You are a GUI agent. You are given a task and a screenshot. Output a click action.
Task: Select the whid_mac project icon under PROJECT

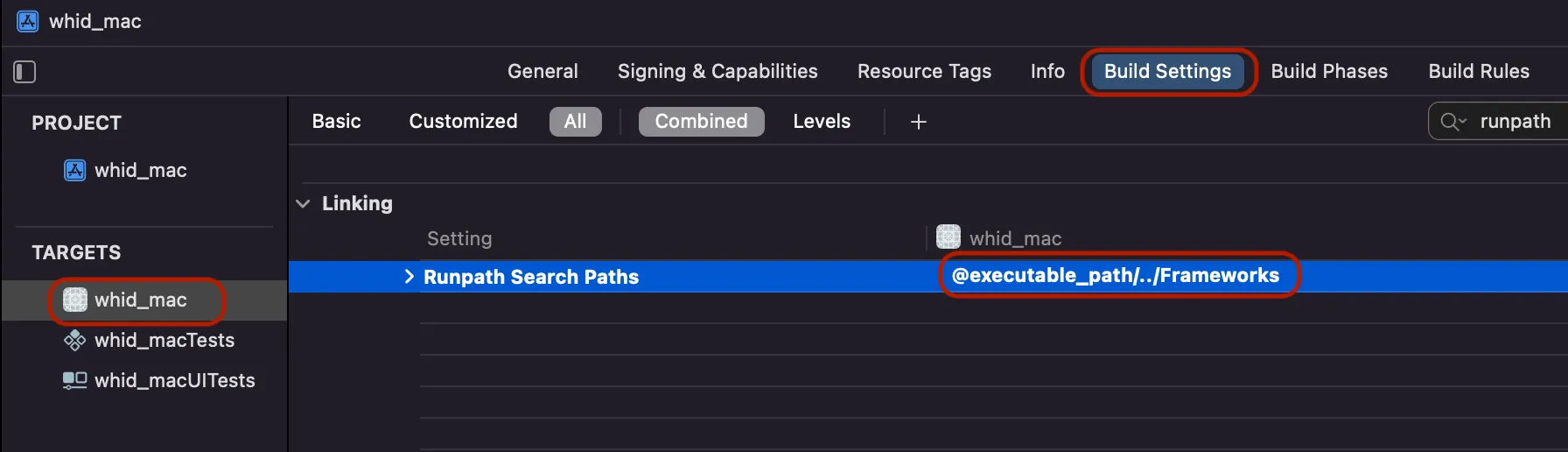click(x=75, y=170)
